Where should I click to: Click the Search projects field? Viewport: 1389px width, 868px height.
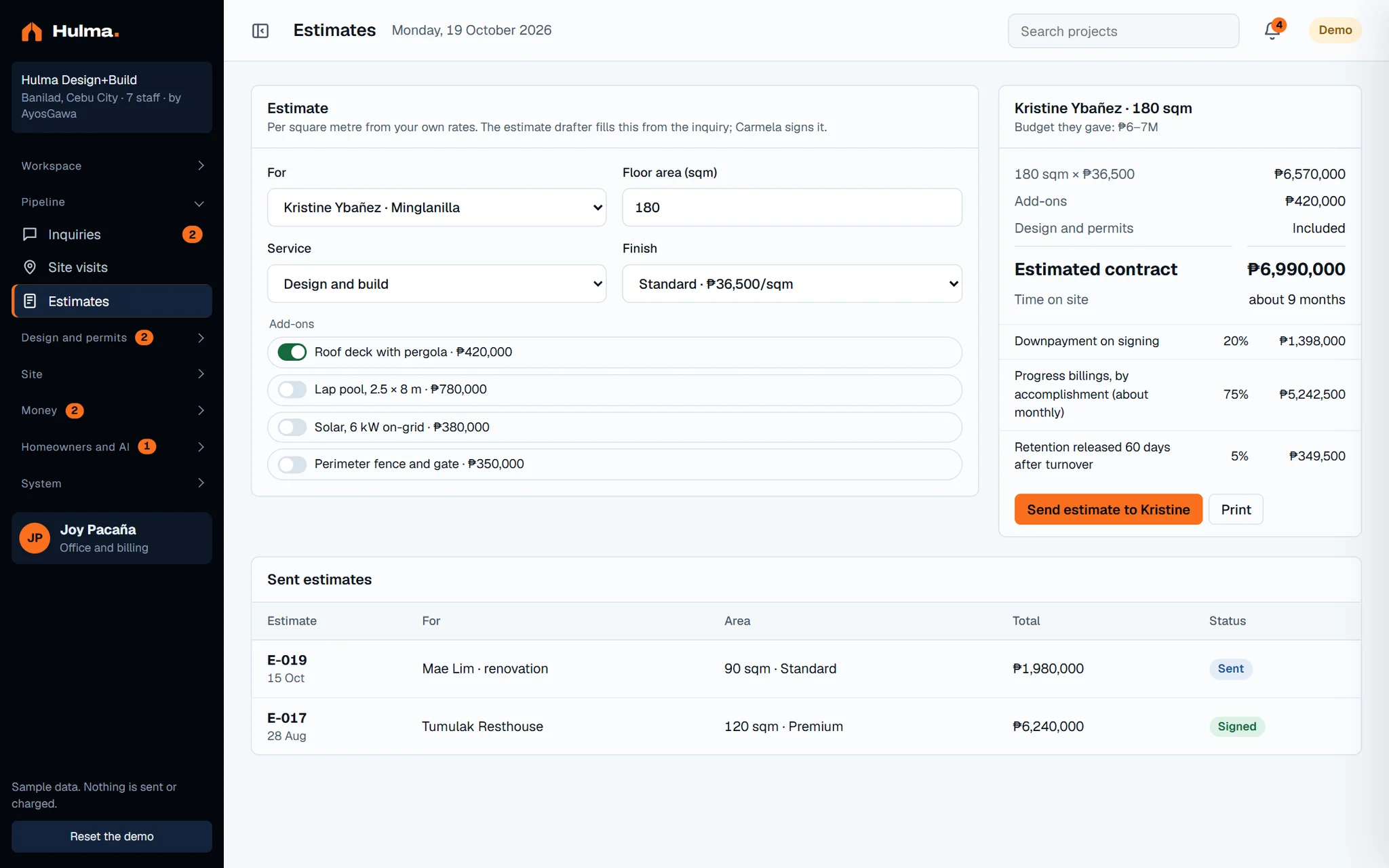click(x=1123, y=31)
